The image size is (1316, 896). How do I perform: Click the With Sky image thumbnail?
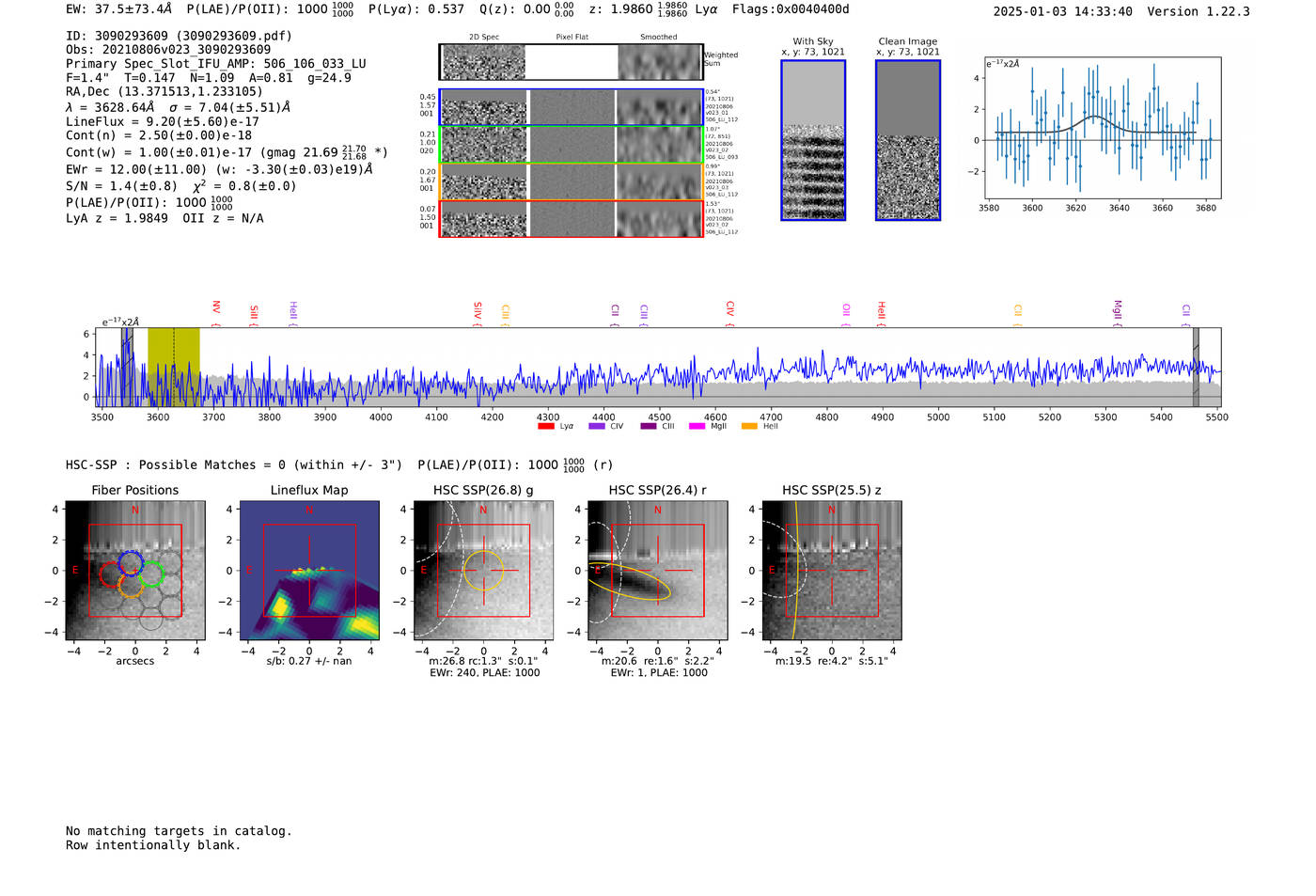click(x=813, y=140)
